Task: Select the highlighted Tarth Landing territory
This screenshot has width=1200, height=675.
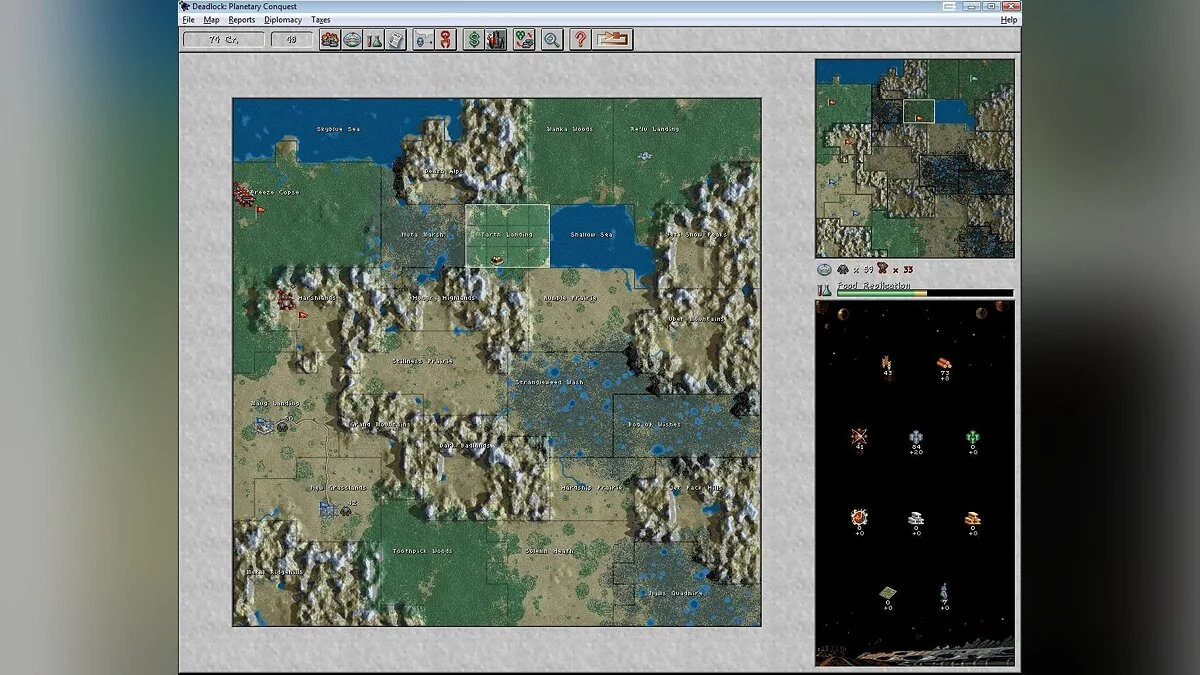Action: pos(507,236)
